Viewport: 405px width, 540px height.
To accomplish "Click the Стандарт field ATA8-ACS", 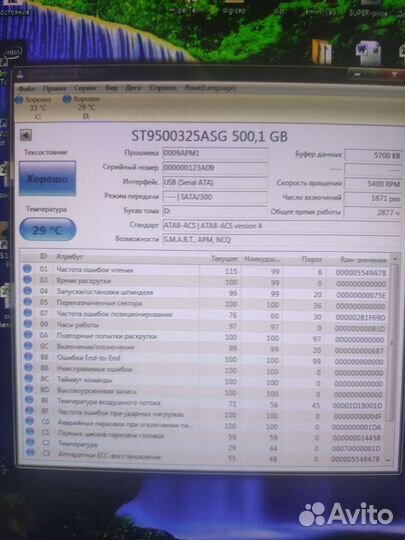I will click(282, 226).
